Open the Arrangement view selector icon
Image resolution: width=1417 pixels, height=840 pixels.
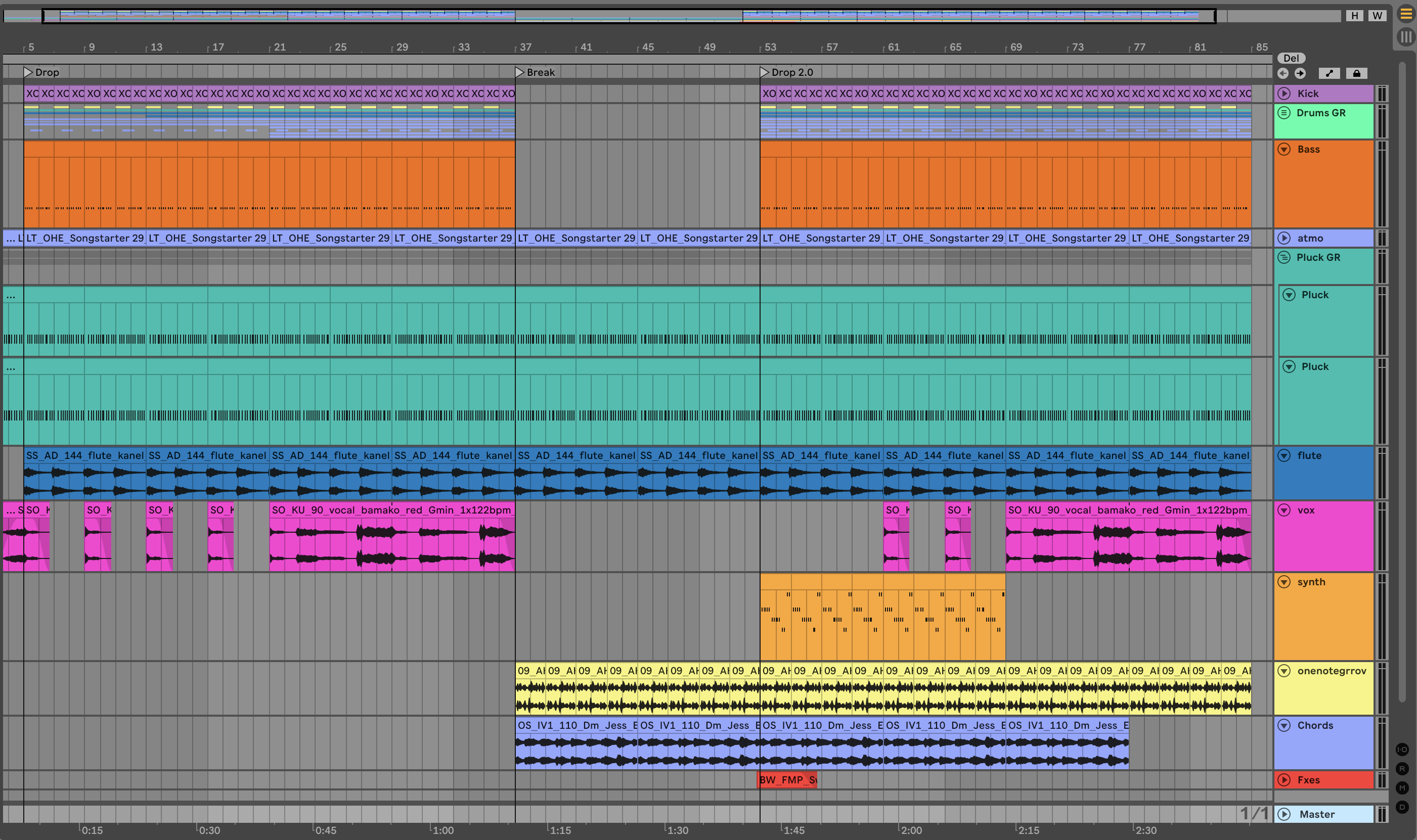pos(1406,14)
